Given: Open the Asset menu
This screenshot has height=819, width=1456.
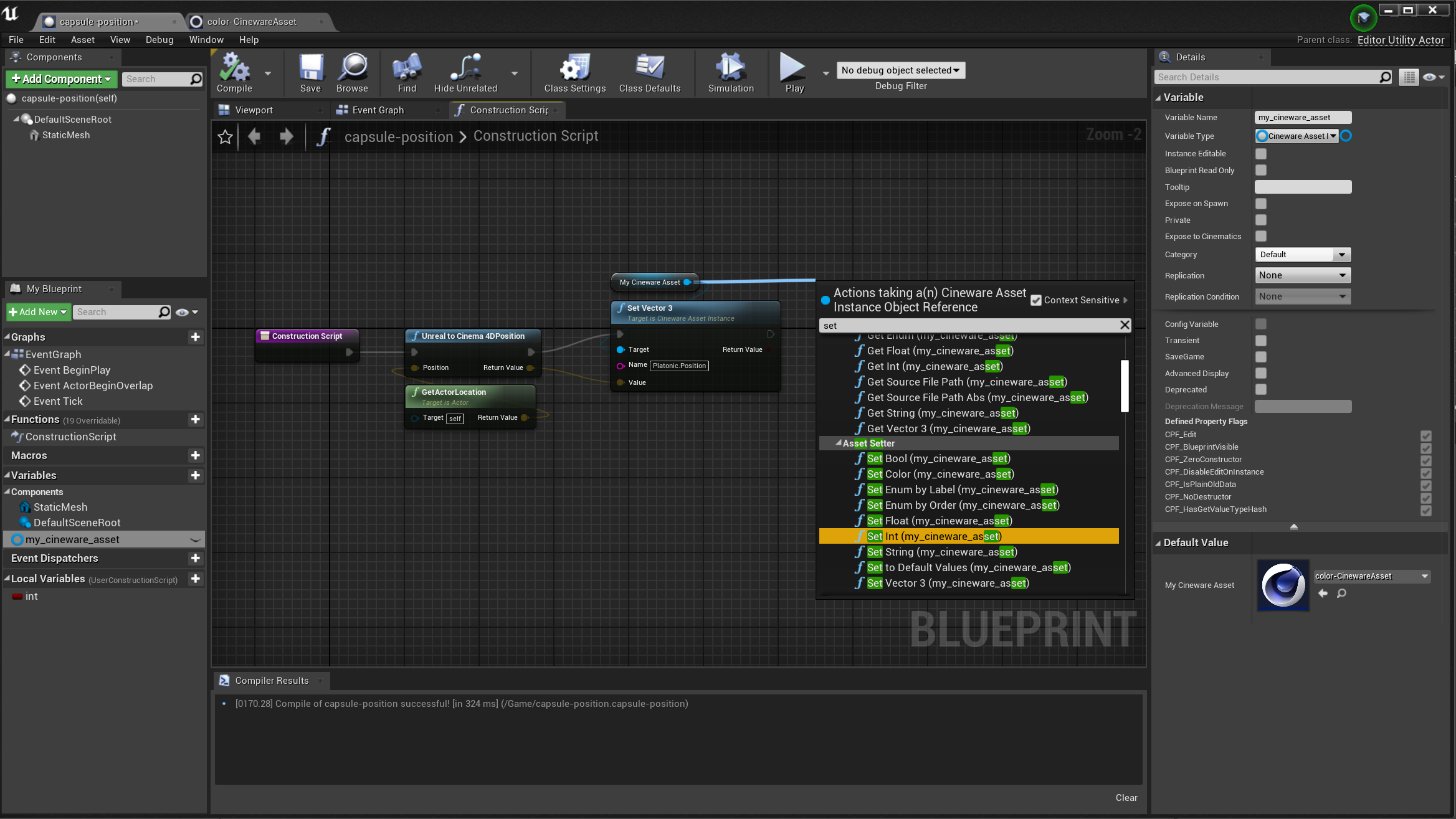Looking at the screenshot, I should 83,40.
